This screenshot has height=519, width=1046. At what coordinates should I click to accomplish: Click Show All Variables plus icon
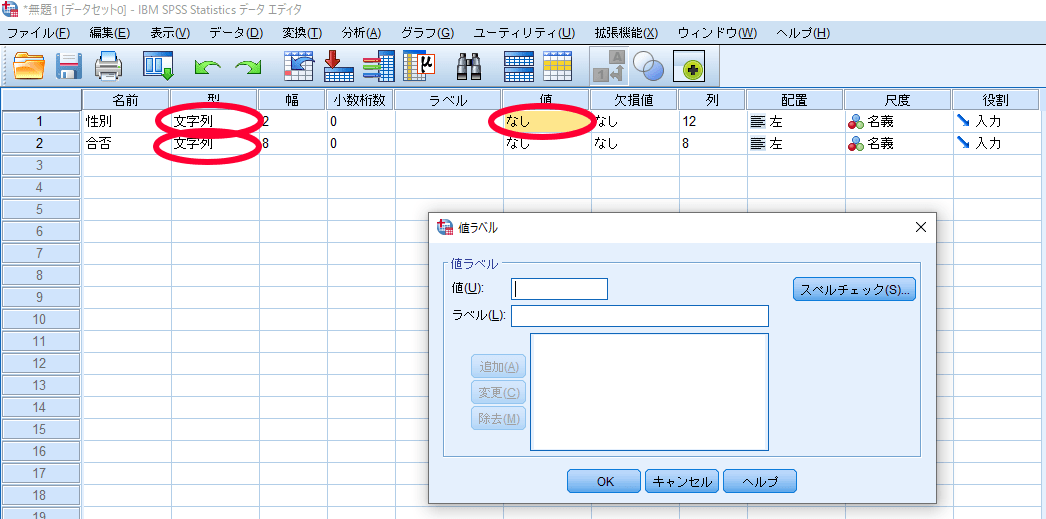688,67
